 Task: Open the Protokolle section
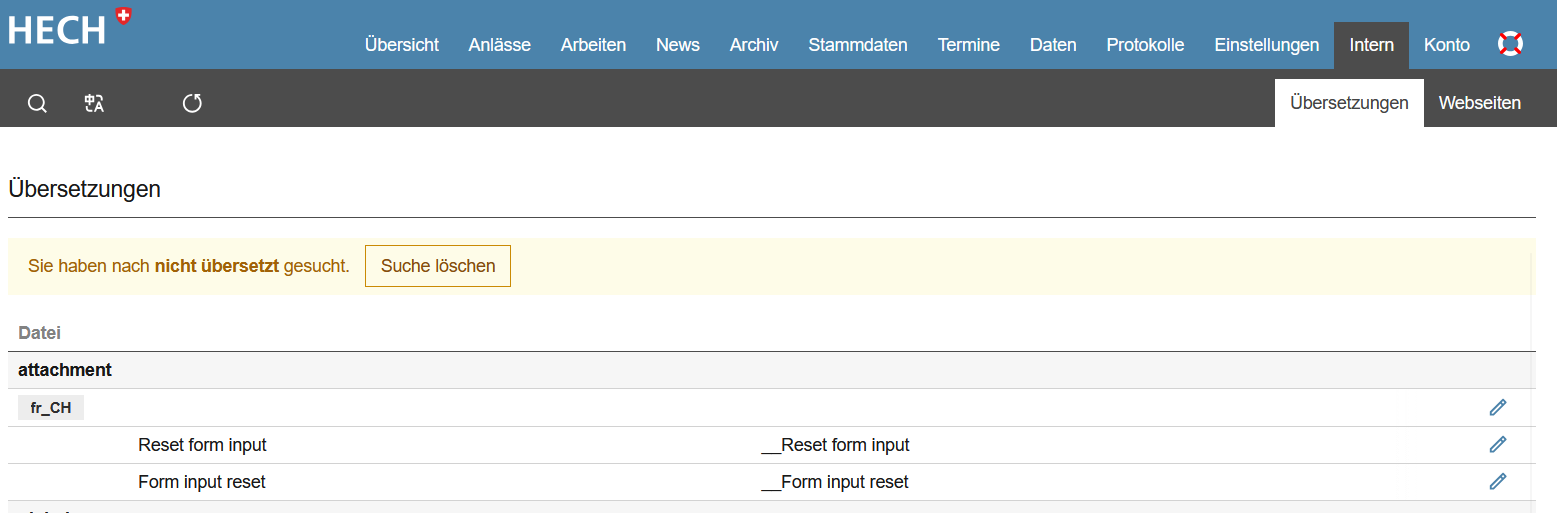1145,45
